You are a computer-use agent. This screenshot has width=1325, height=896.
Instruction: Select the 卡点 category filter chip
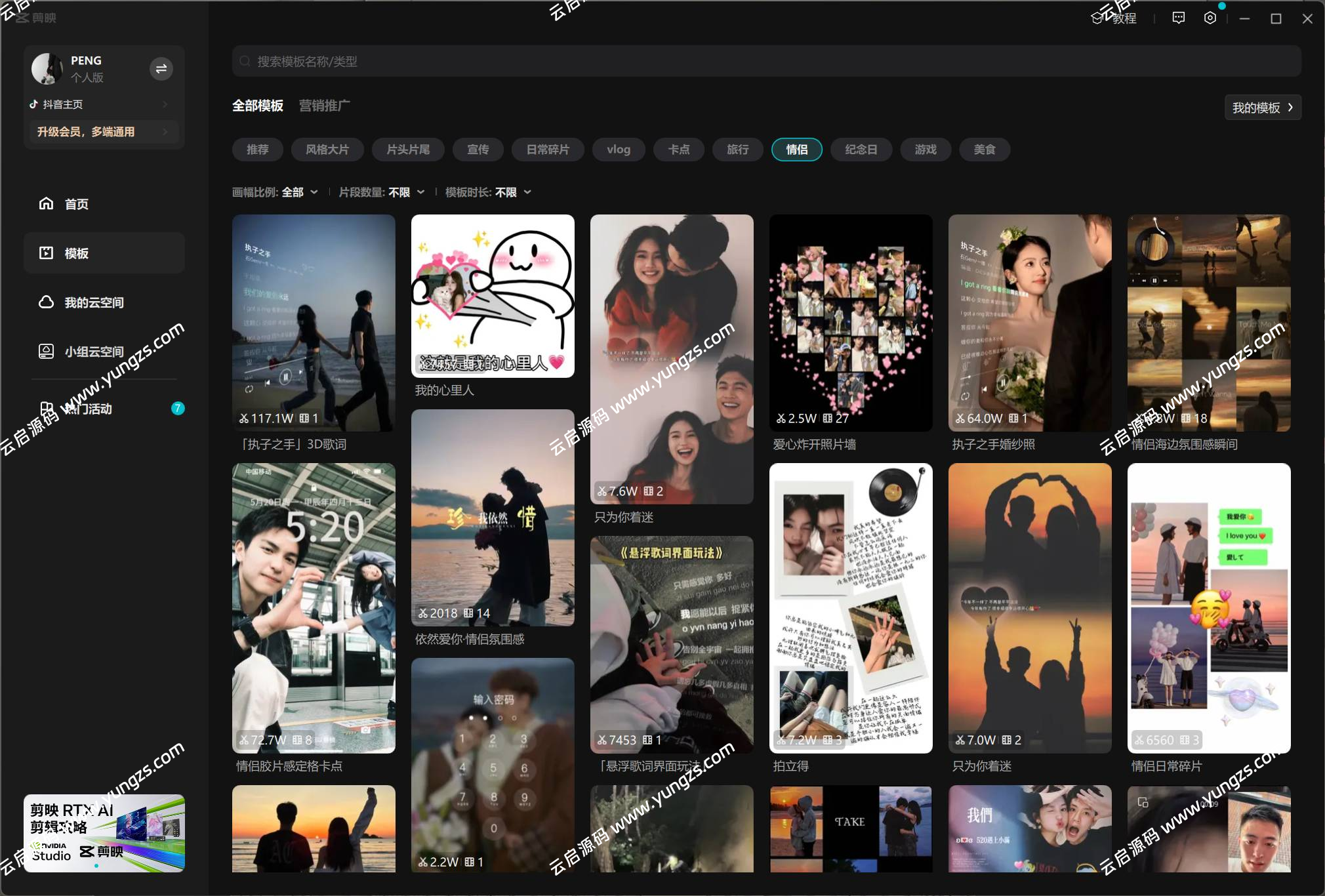click(678, 150)
